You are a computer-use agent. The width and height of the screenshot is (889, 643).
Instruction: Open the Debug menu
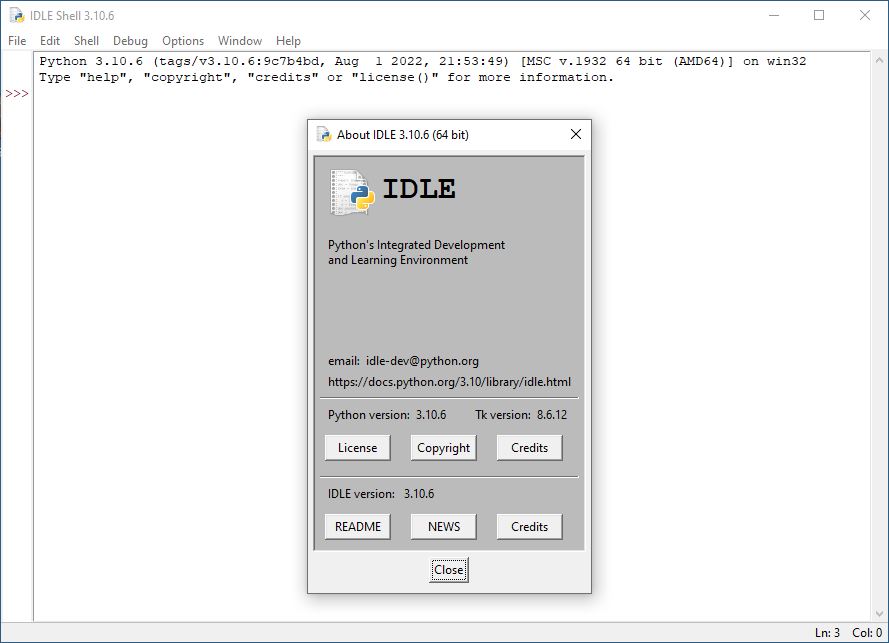click(x=130, y=41)
